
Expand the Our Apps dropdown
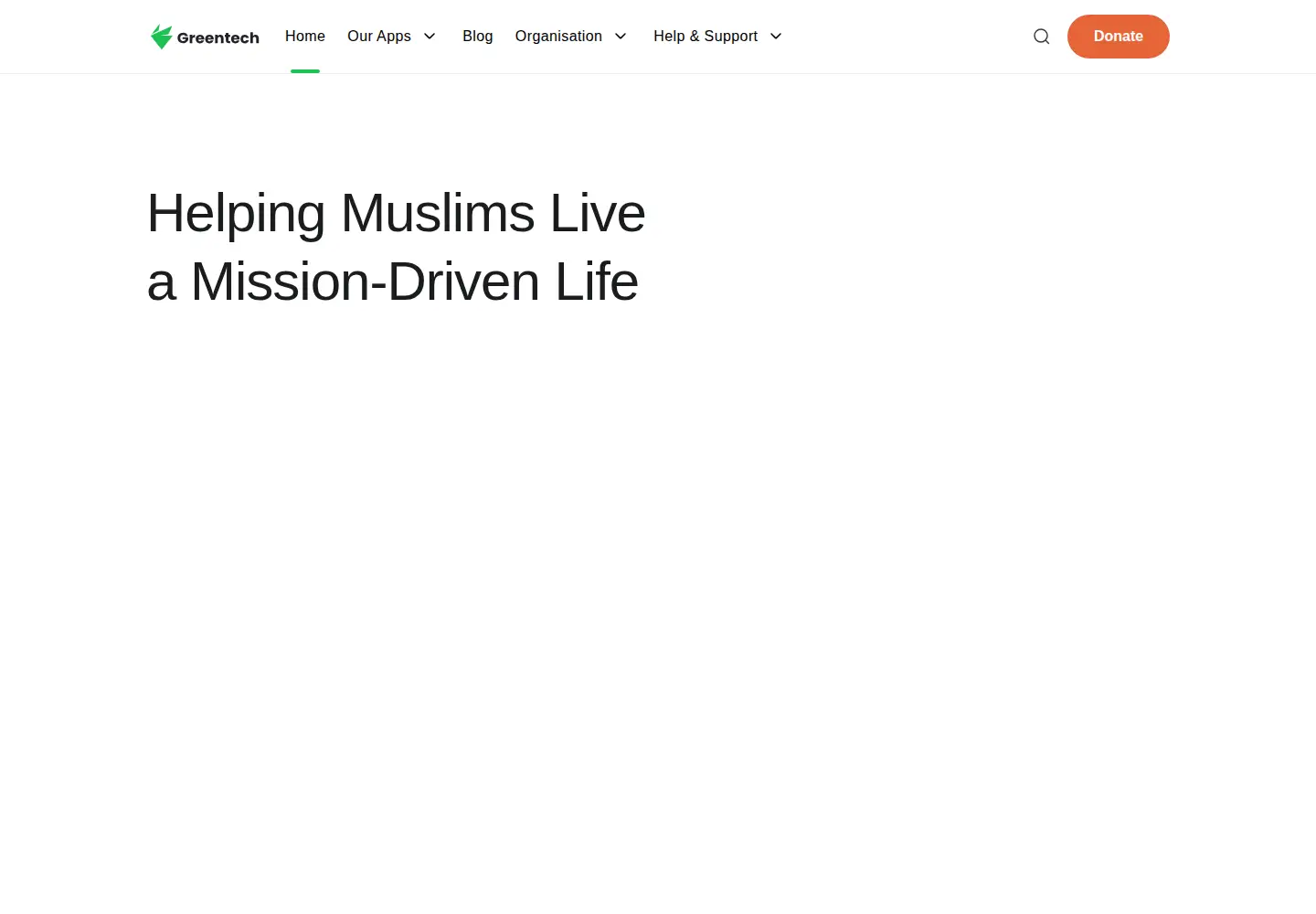(392, 37)
